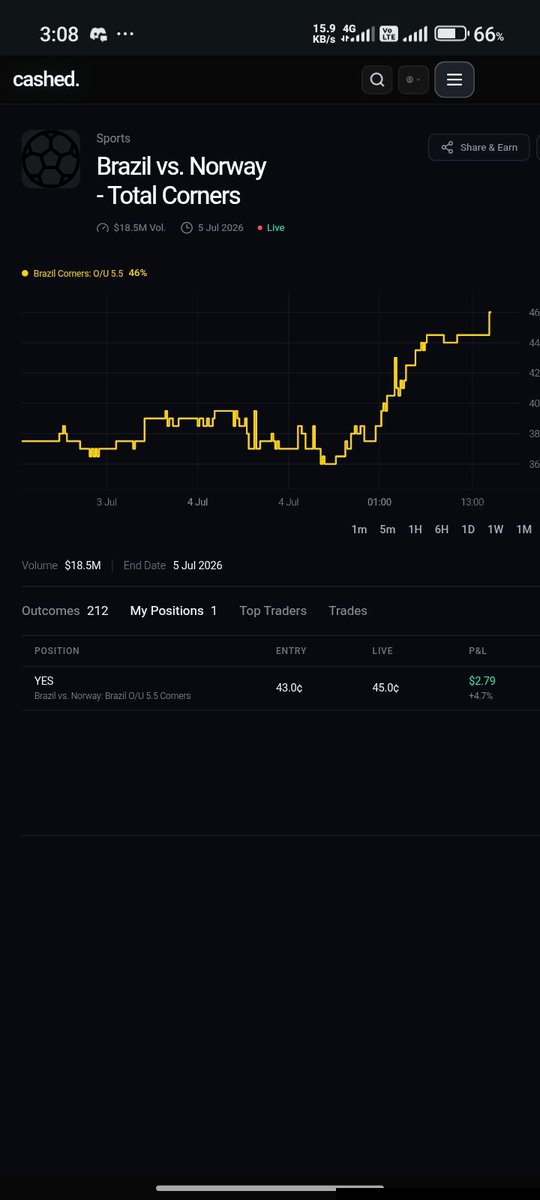The height and width of the screenshot is (1200, 540).
Task: Select the 5m chart interval
Action: (387, 529)
